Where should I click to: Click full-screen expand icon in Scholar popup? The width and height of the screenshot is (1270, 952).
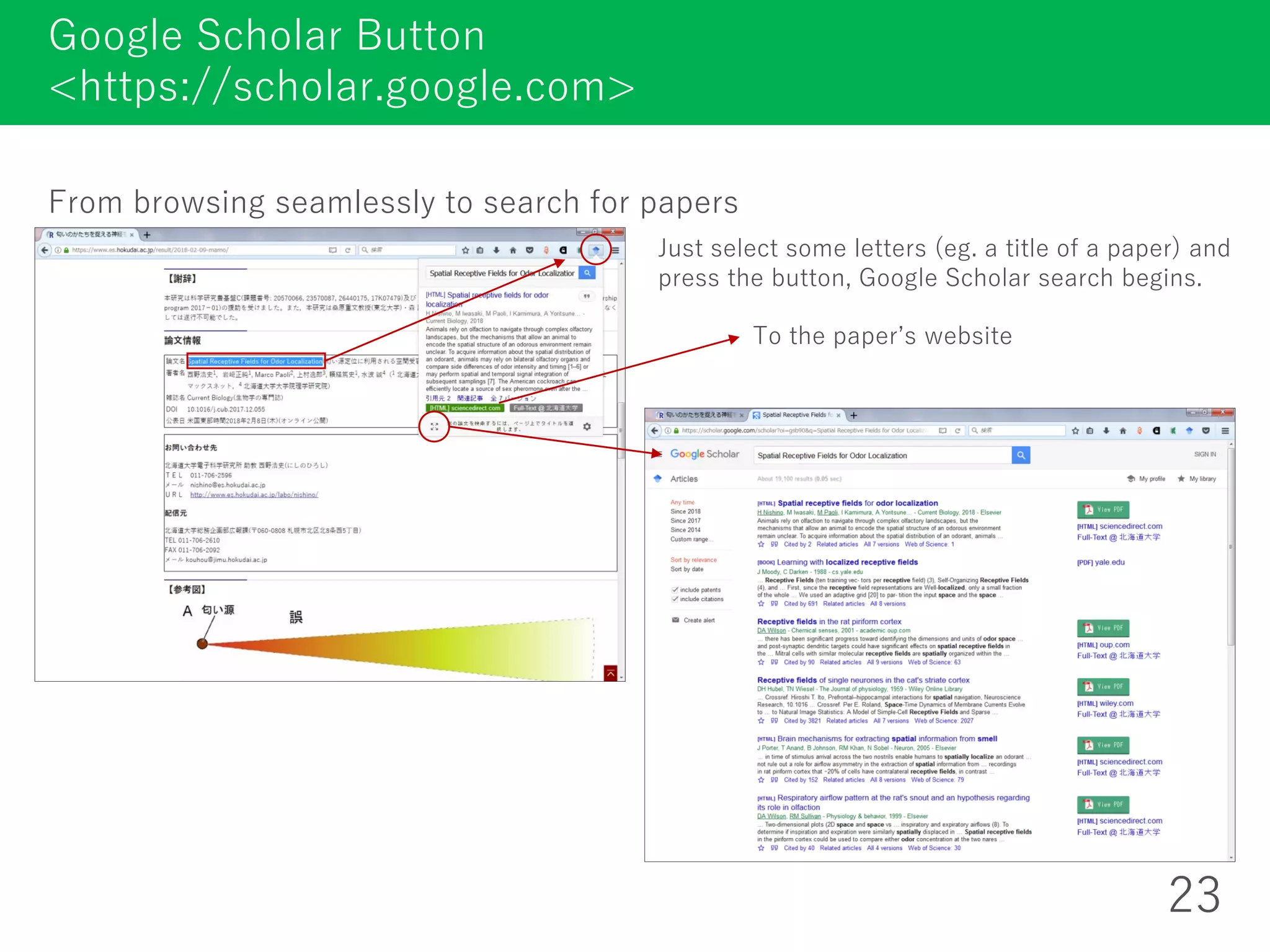click(x=434, y=426)
